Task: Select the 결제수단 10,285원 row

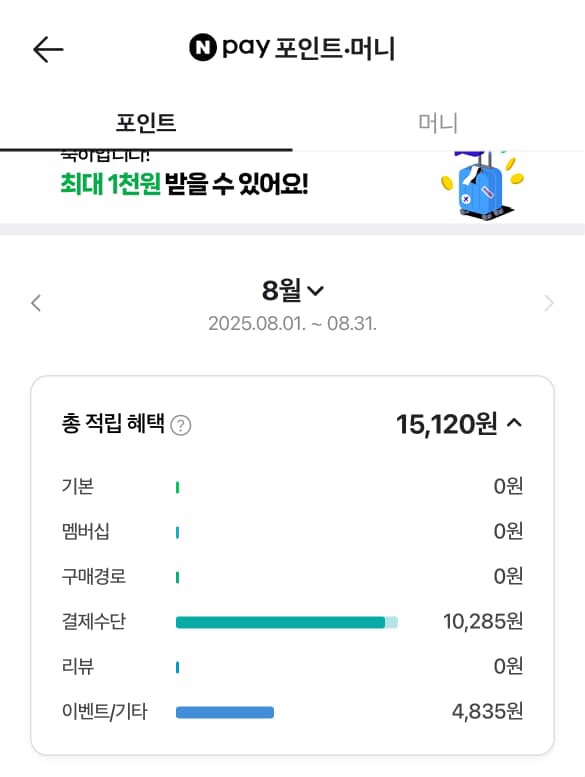Action: [292, 621]
